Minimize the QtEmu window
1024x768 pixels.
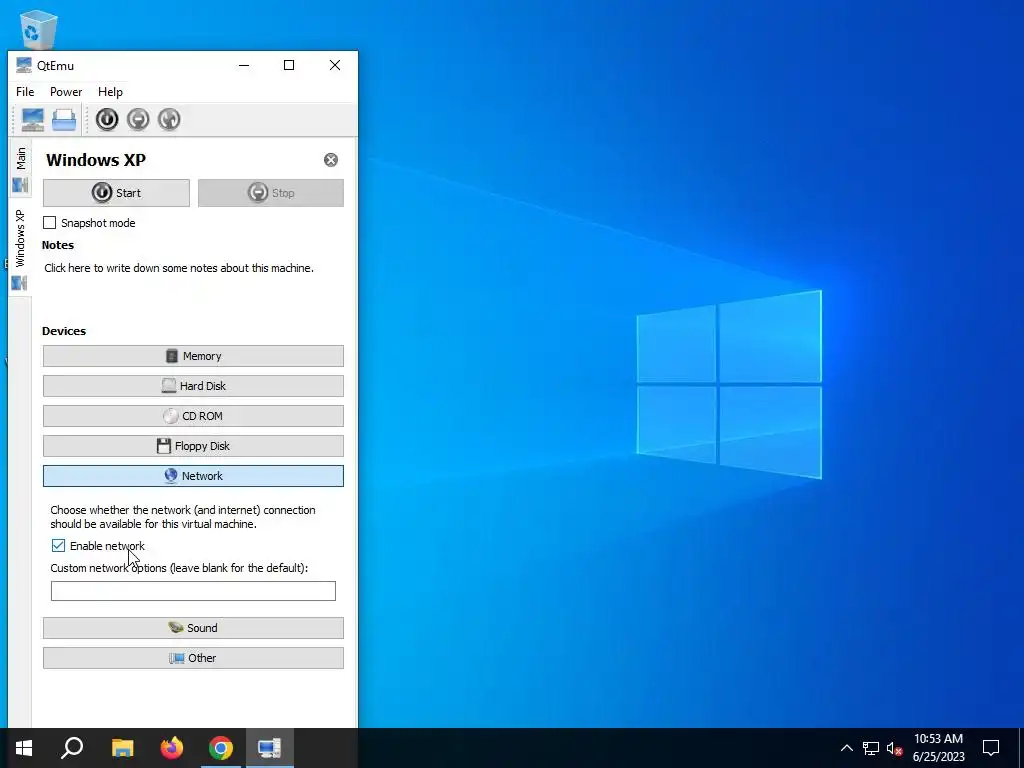(244, 65)
